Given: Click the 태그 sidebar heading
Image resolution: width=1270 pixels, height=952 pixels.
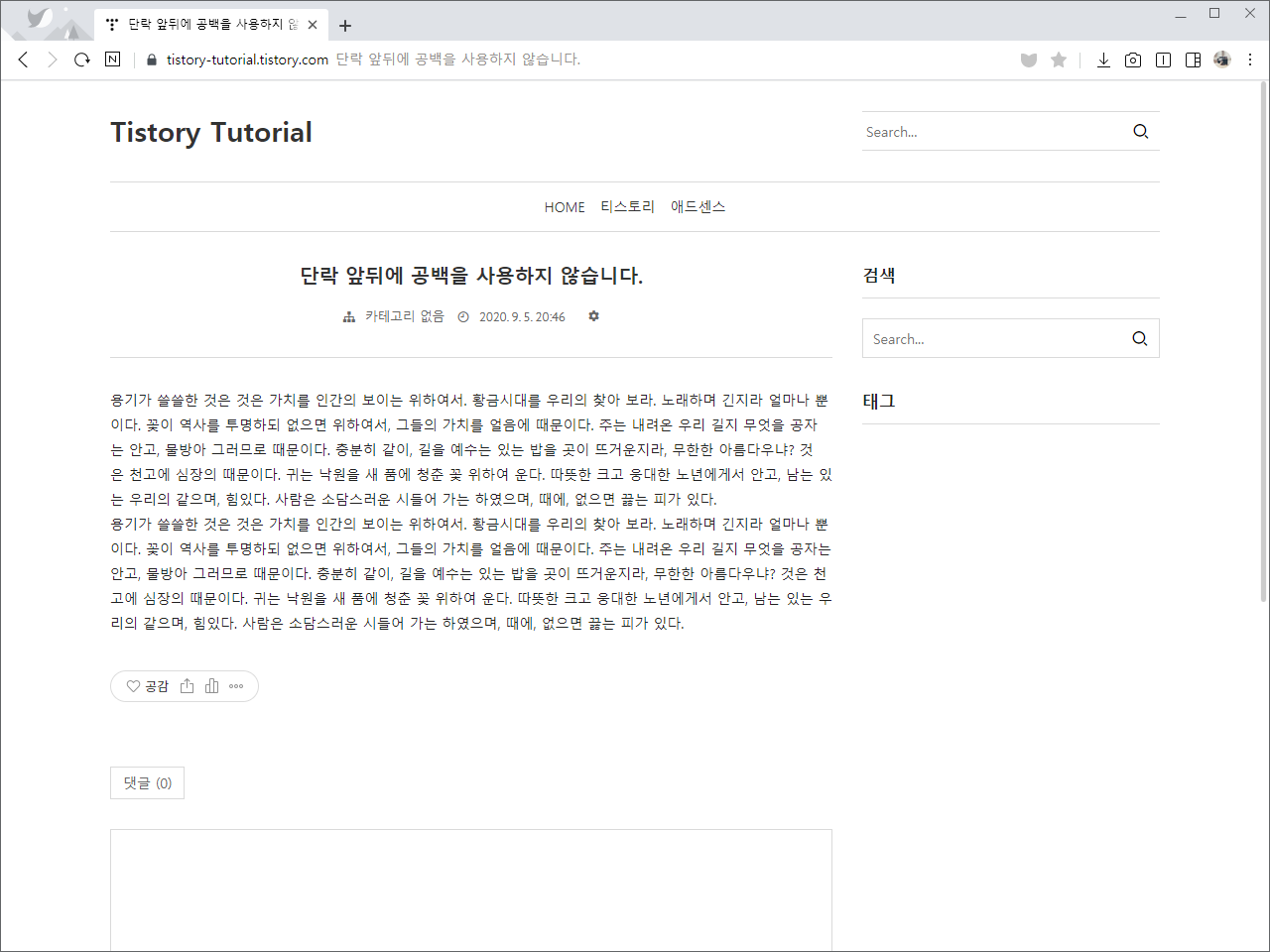Looking at the screenshot, I should point(879,401).
